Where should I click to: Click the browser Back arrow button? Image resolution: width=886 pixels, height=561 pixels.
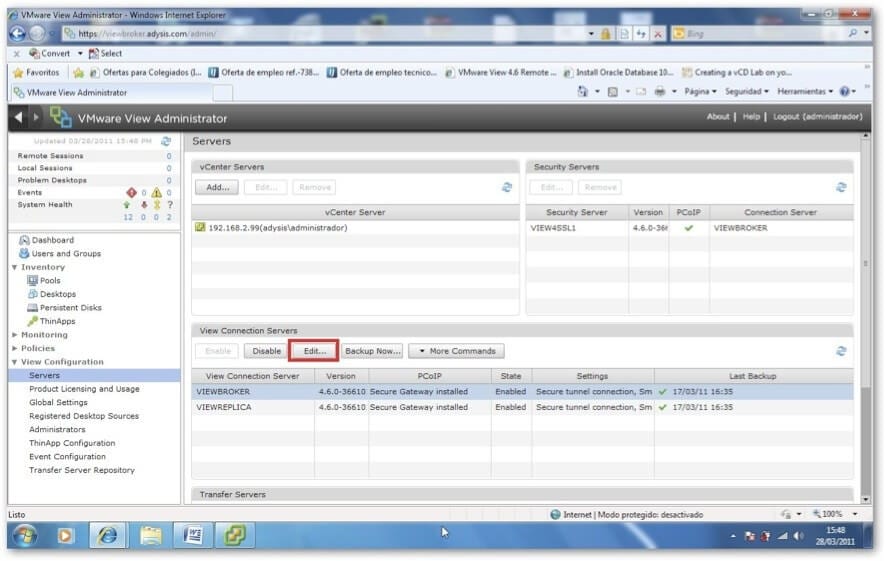click(x=18, y=34)
